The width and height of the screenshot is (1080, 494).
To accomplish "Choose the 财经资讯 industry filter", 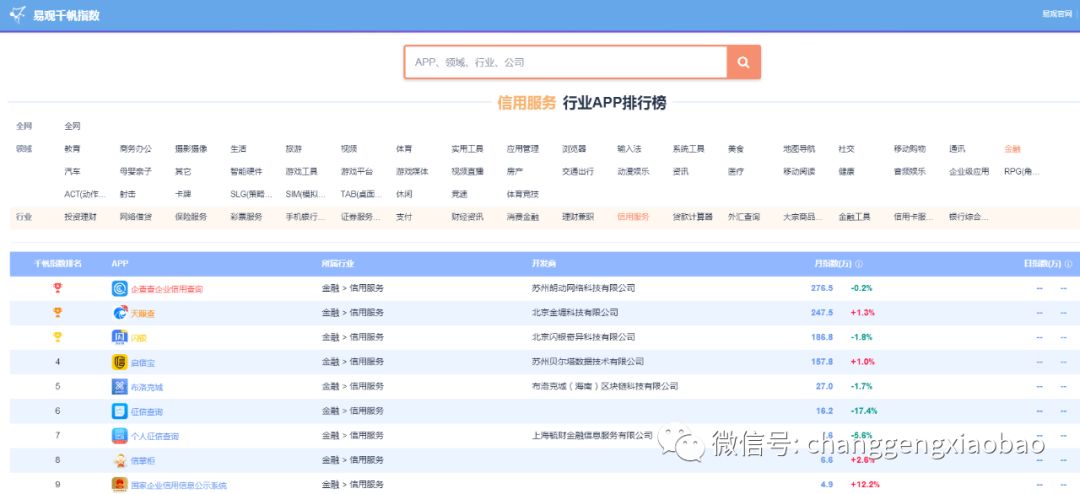I will (x=467, y=217).
